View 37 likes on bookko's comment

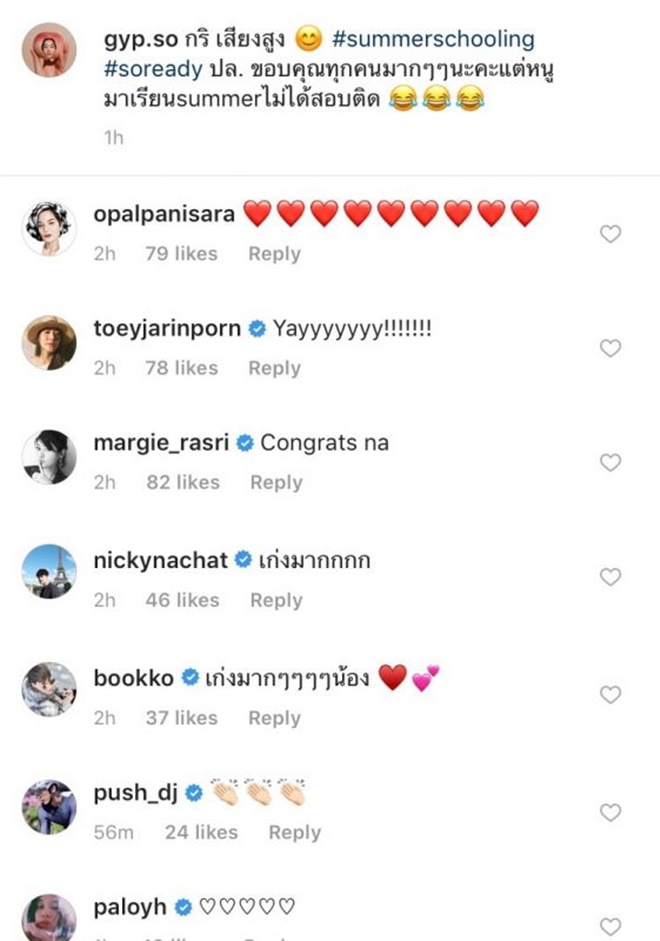[181, 718]
